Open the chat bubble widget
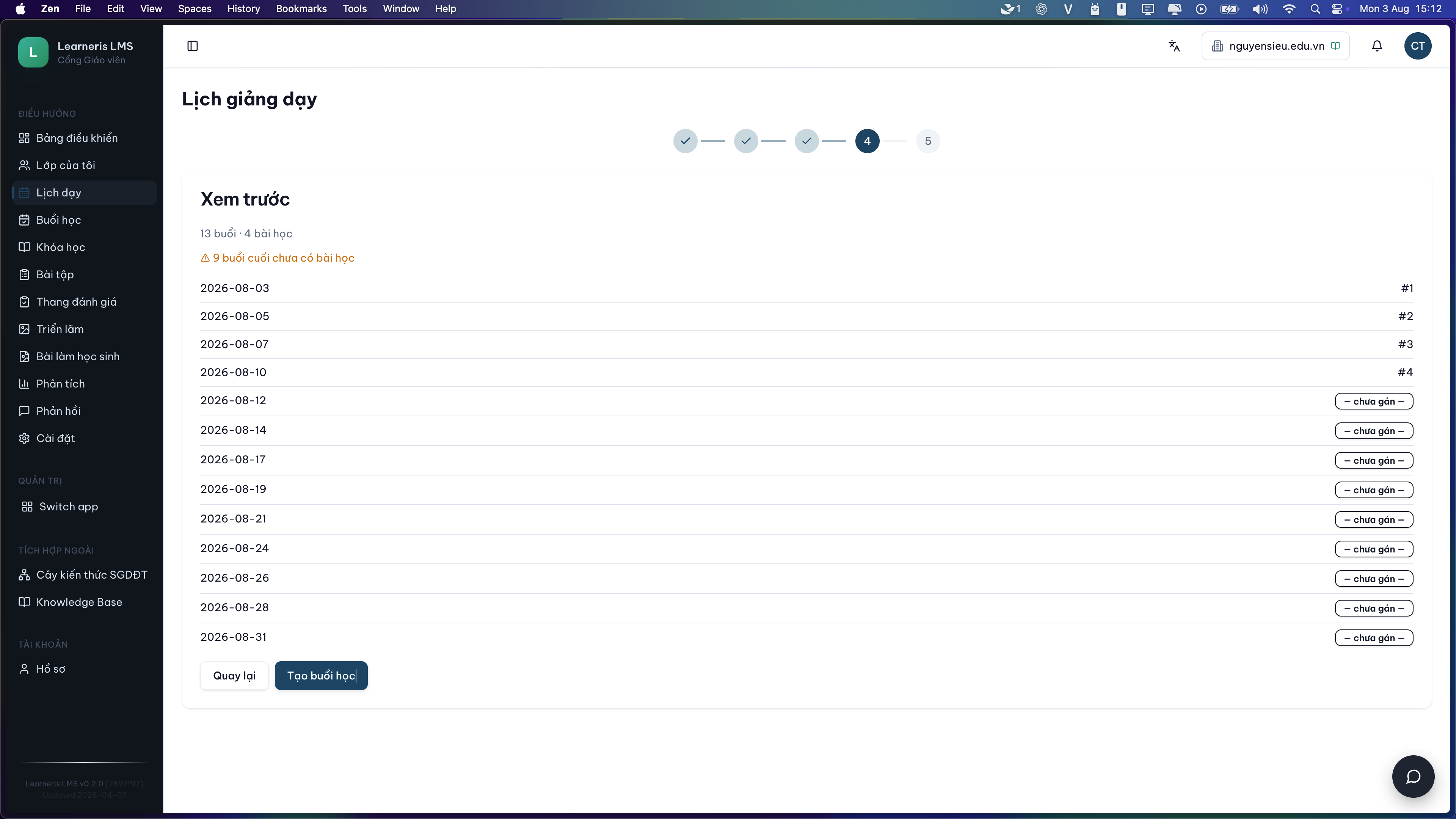The image size is (1456, 819). coord(1413,777)
